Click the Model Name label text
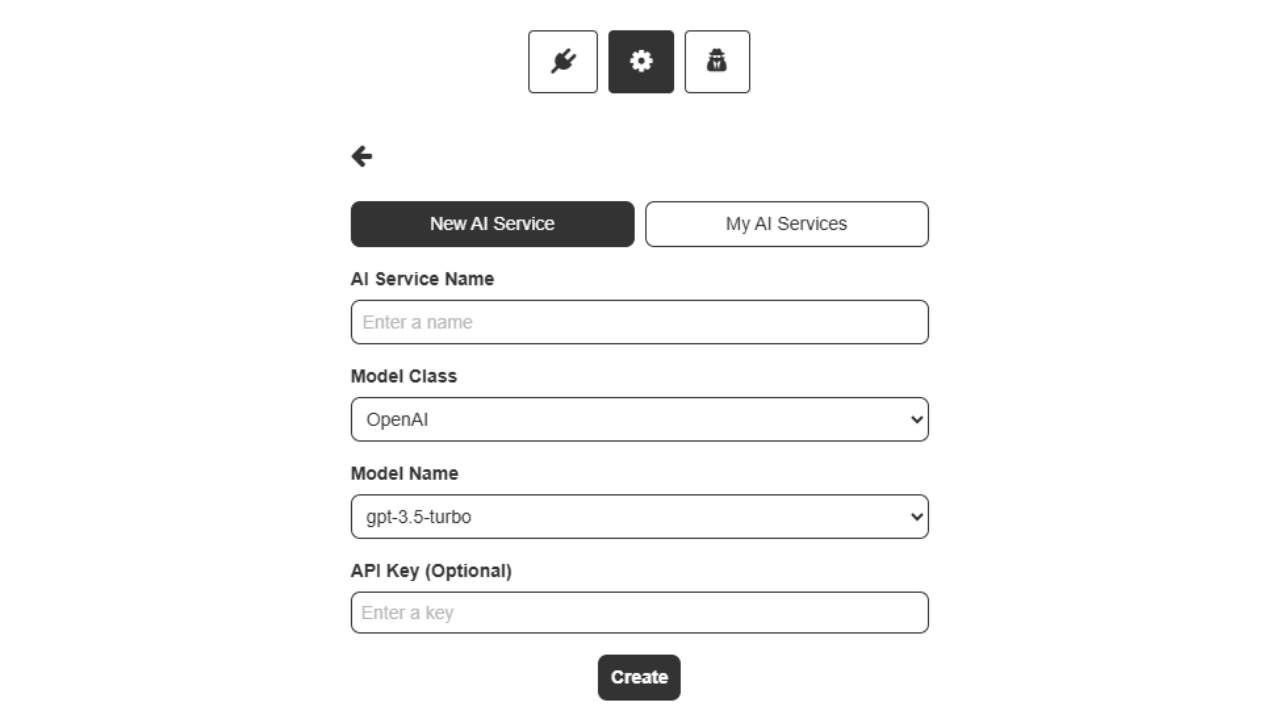This screenshot has width=1280, height=720. tap(404, 473)
